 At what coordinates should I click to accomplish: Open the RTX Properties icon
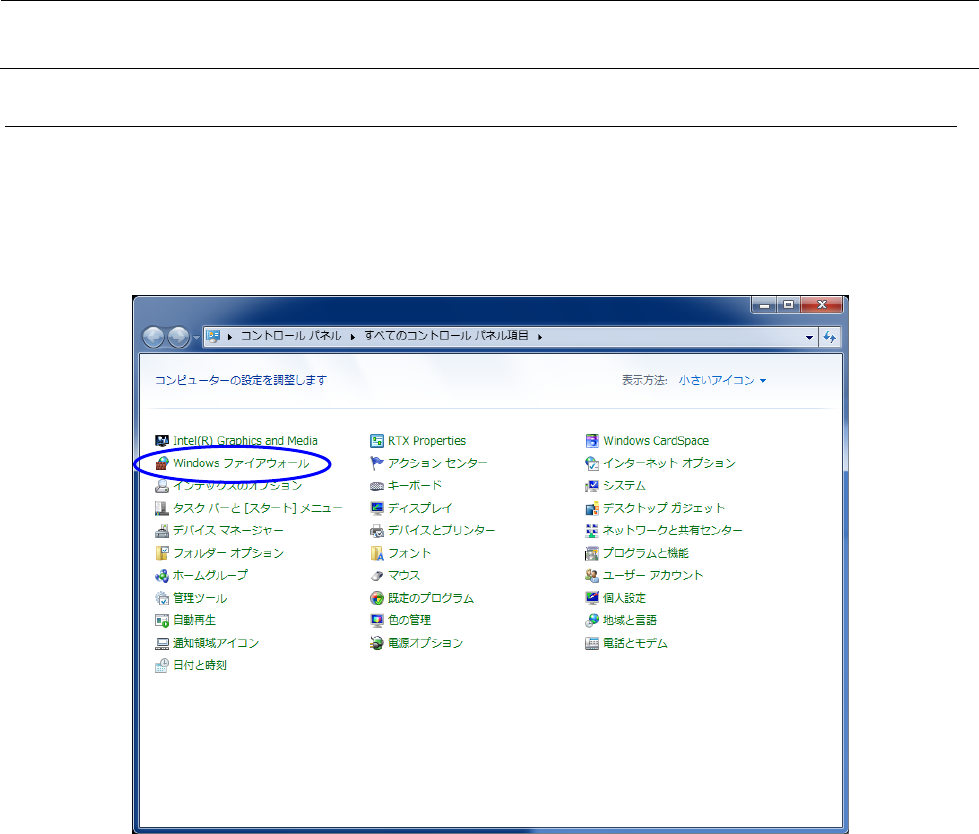point(376,441)
